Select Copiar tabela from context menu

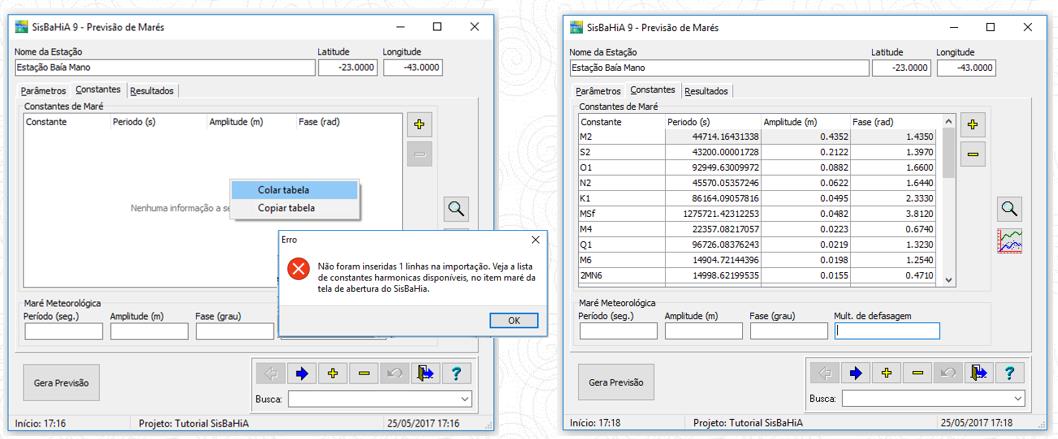coord(294,208)
